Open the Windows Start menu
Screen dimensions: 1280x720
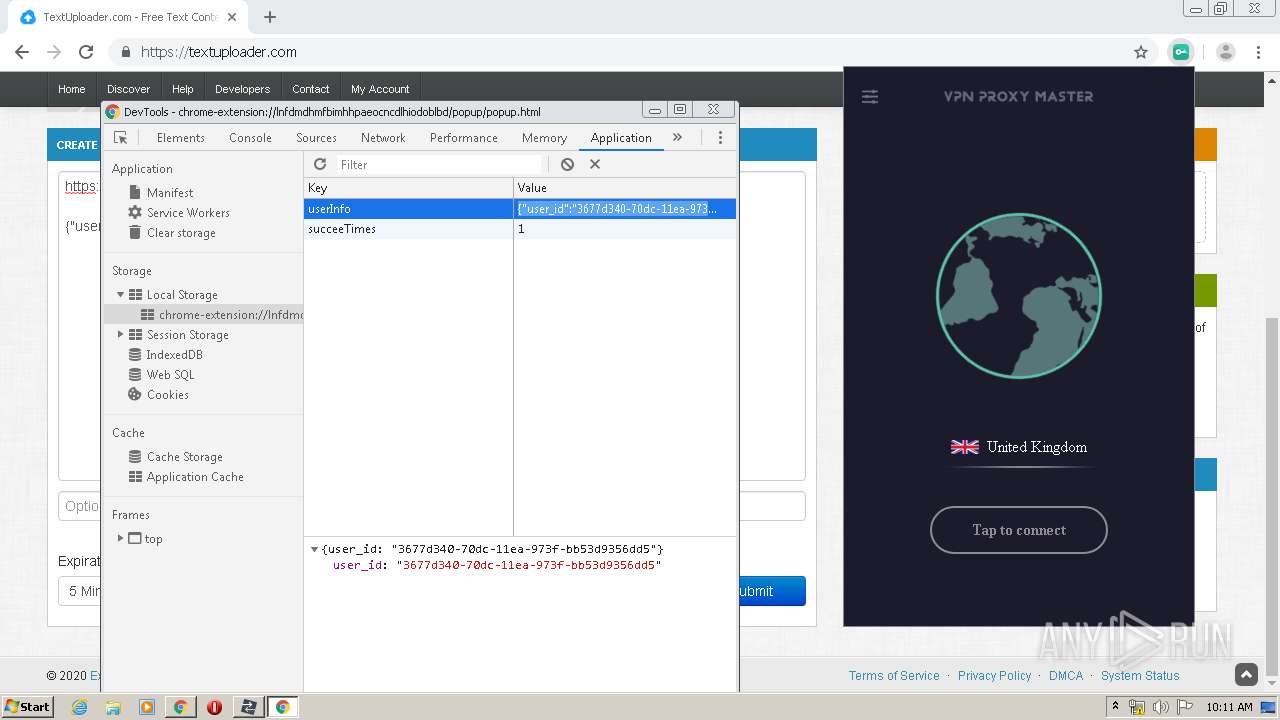tap(27, 706)
